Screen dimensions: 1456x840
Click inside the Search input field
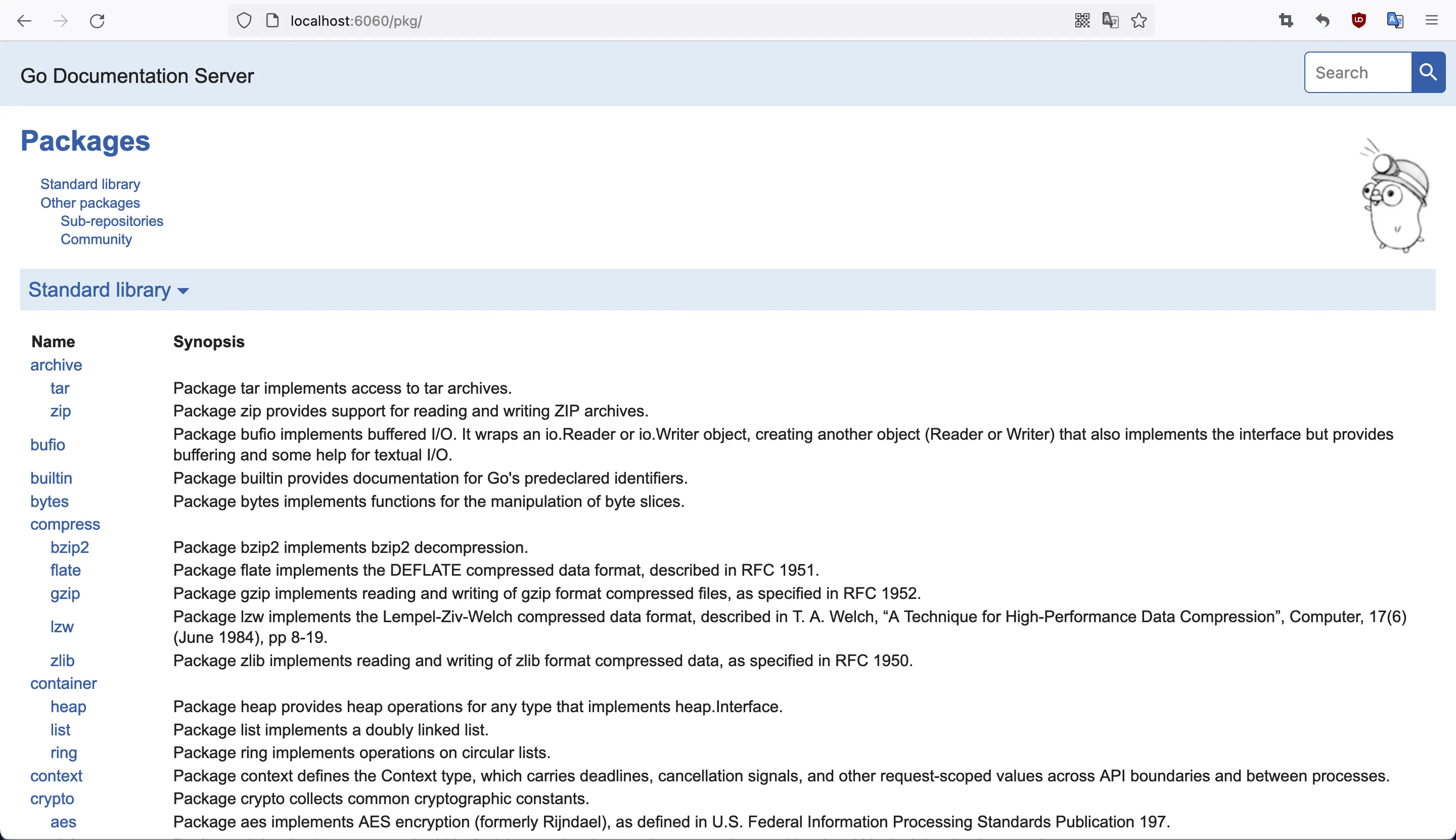(x=1355, y=72)
